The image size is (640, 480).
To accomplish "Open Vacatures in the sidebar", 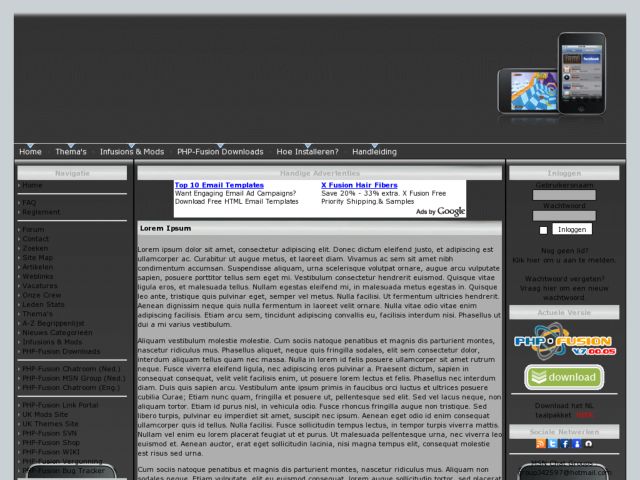I will tap(40, 286).
